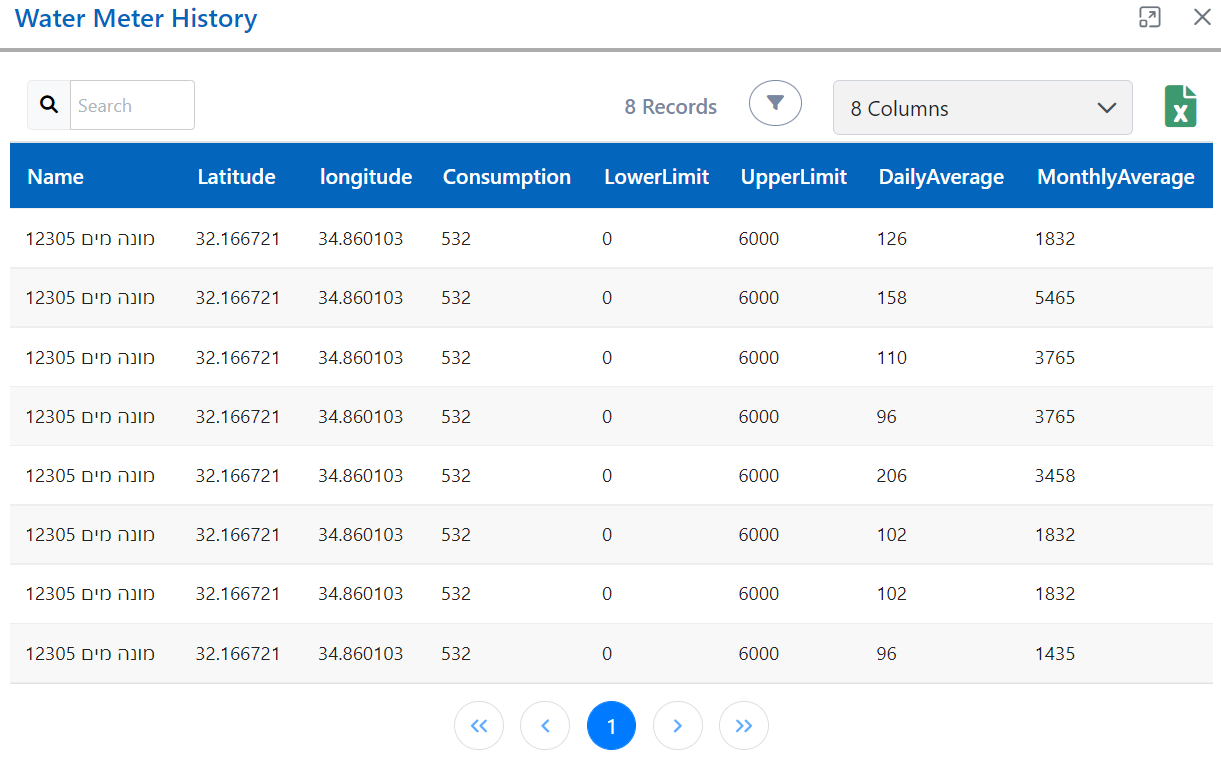Screen dimensions: 1221x762
Task: Click the Search input field
Action: click(x=132, y=104)
